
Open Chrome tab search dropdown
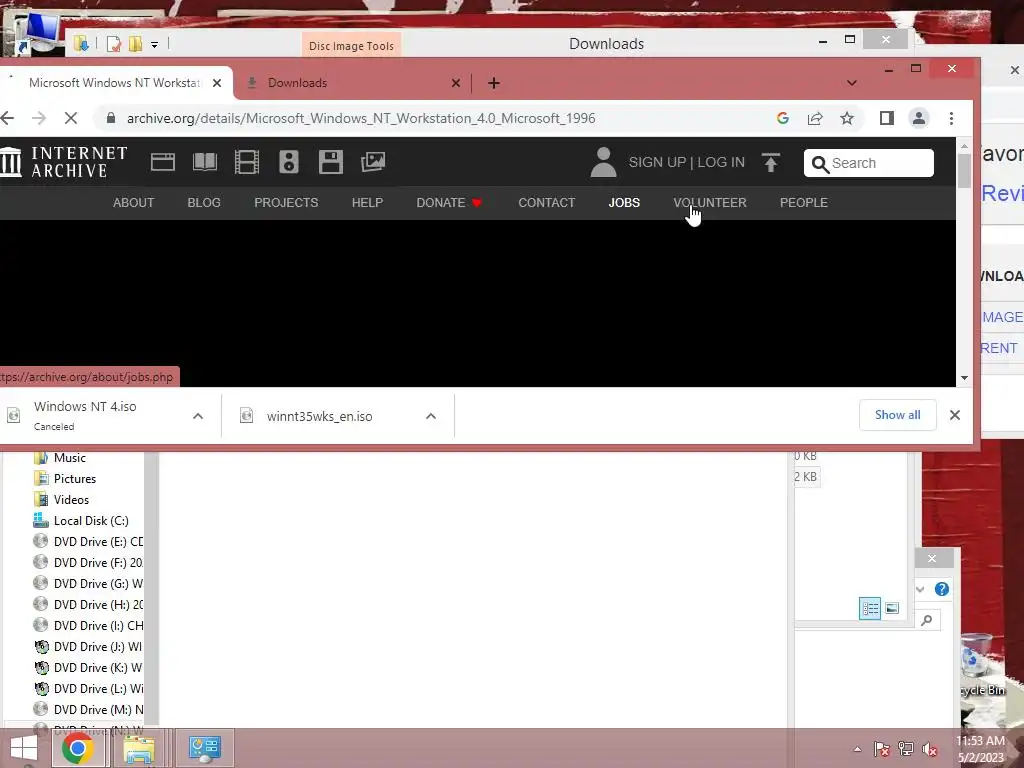pos(852,83)
